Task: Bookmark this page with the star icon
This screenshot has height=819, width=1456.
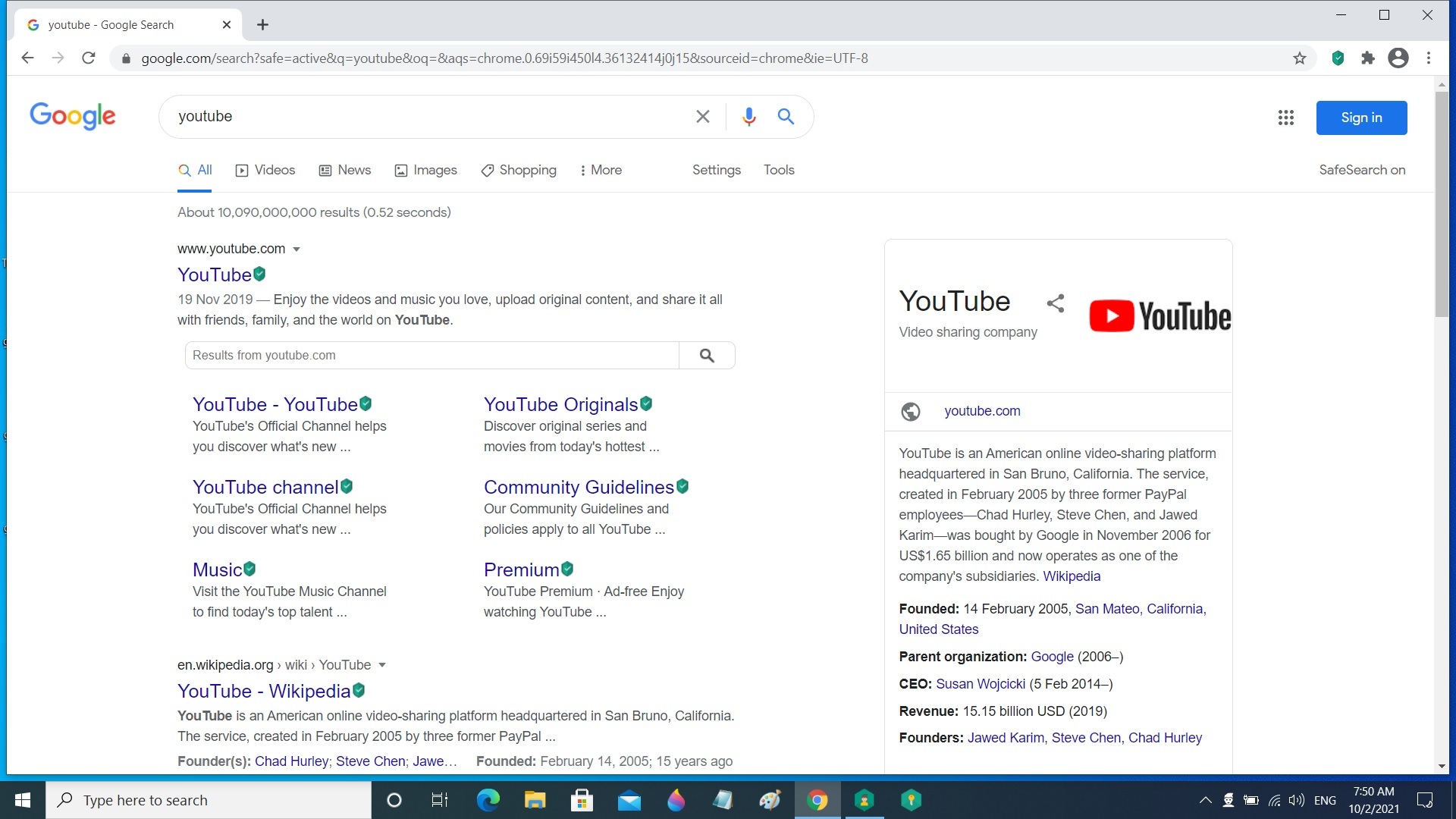Action: 1300,58
